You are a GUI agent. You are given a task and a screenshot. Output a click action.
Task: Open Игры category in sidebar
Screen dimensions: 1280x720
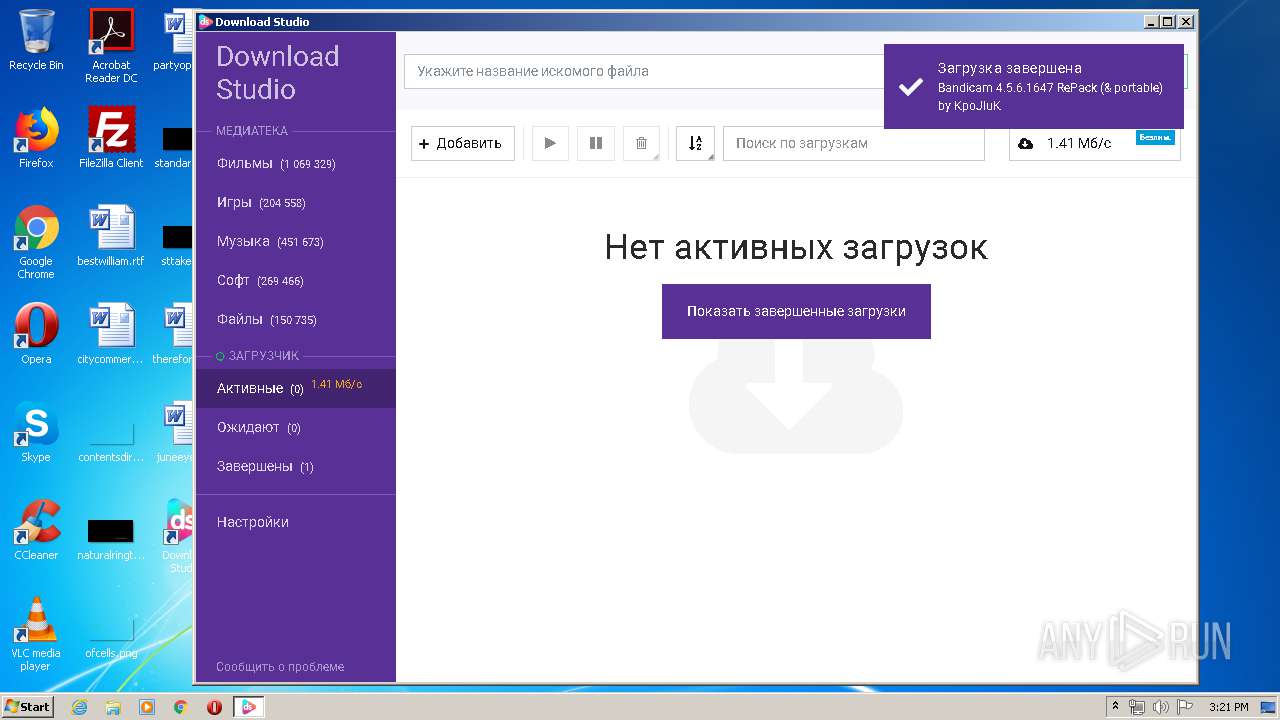click(296, 202)
